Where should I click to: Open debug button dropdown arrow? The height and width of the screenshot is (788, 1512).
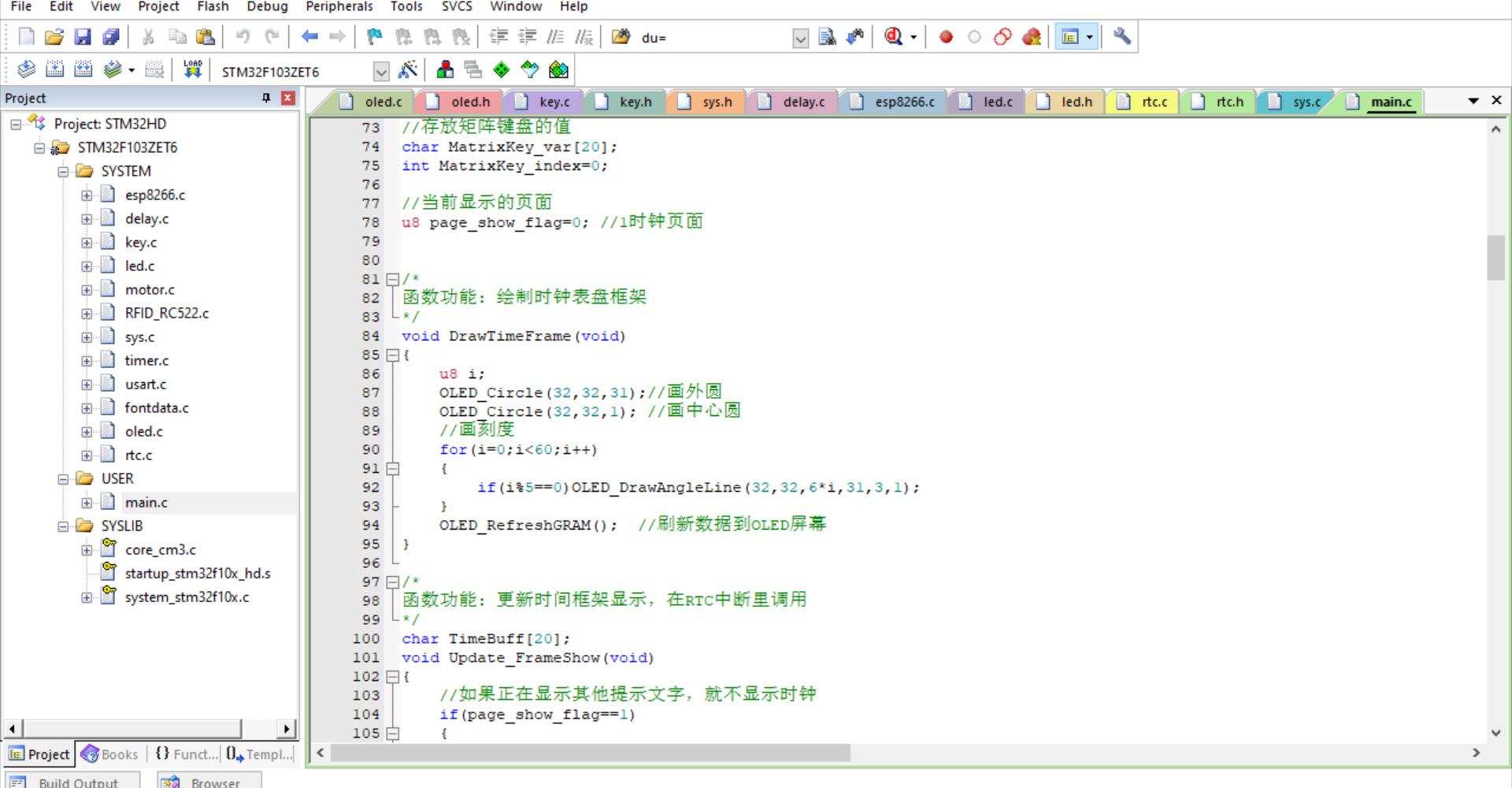(x=913, y=37)
